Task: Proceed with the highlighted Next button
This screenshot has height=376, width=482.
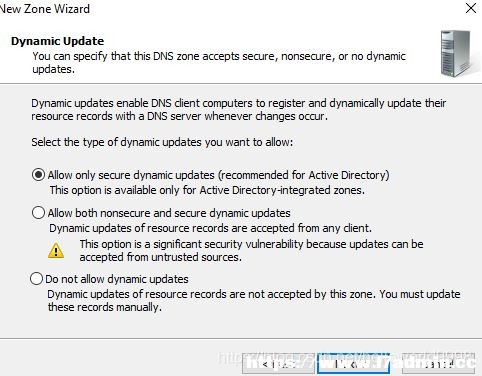Action: click(x=353, y=364)
